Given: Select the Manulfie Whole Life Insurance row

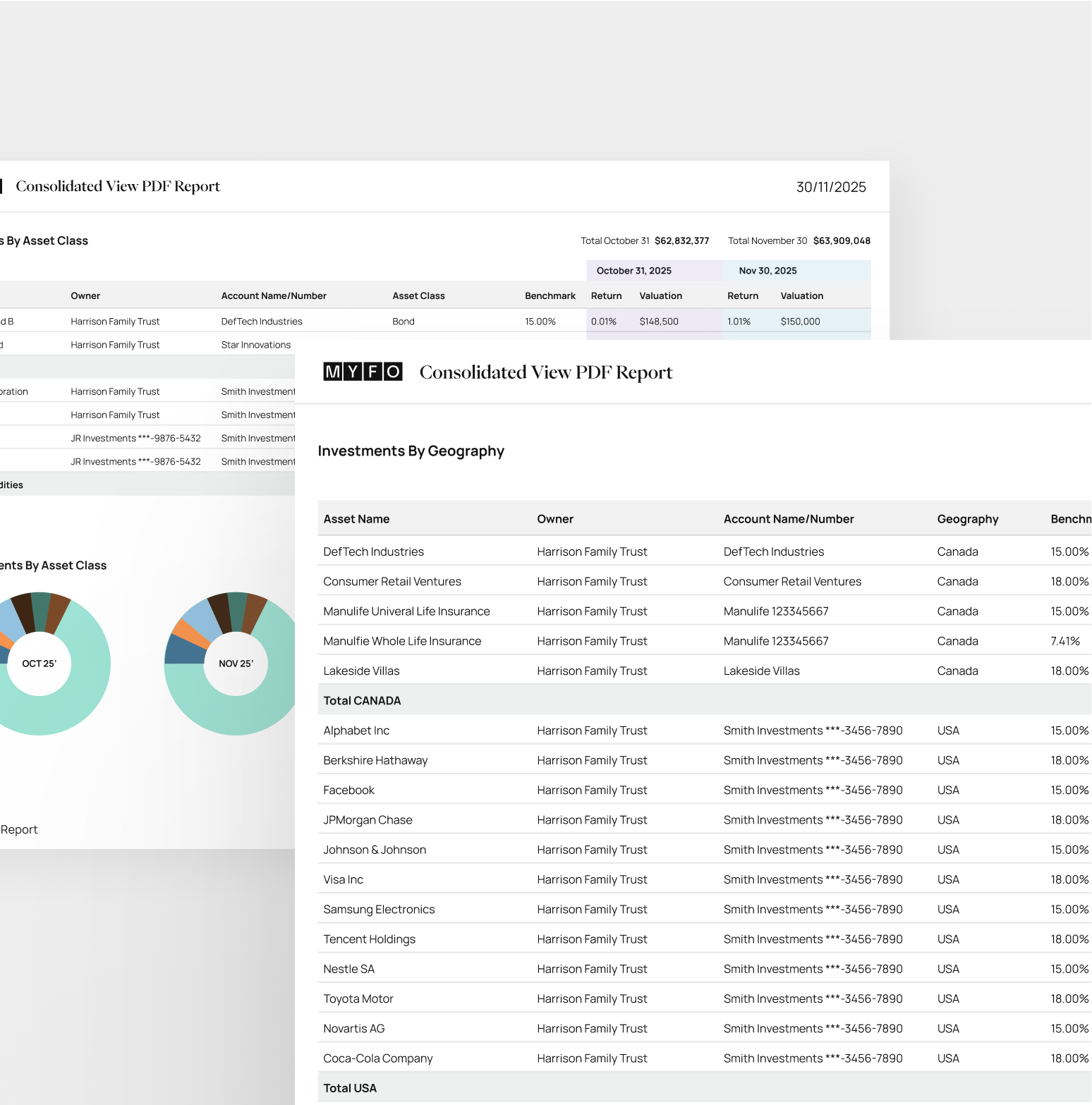Looking at the screenshot, I should tap(704, 641).
